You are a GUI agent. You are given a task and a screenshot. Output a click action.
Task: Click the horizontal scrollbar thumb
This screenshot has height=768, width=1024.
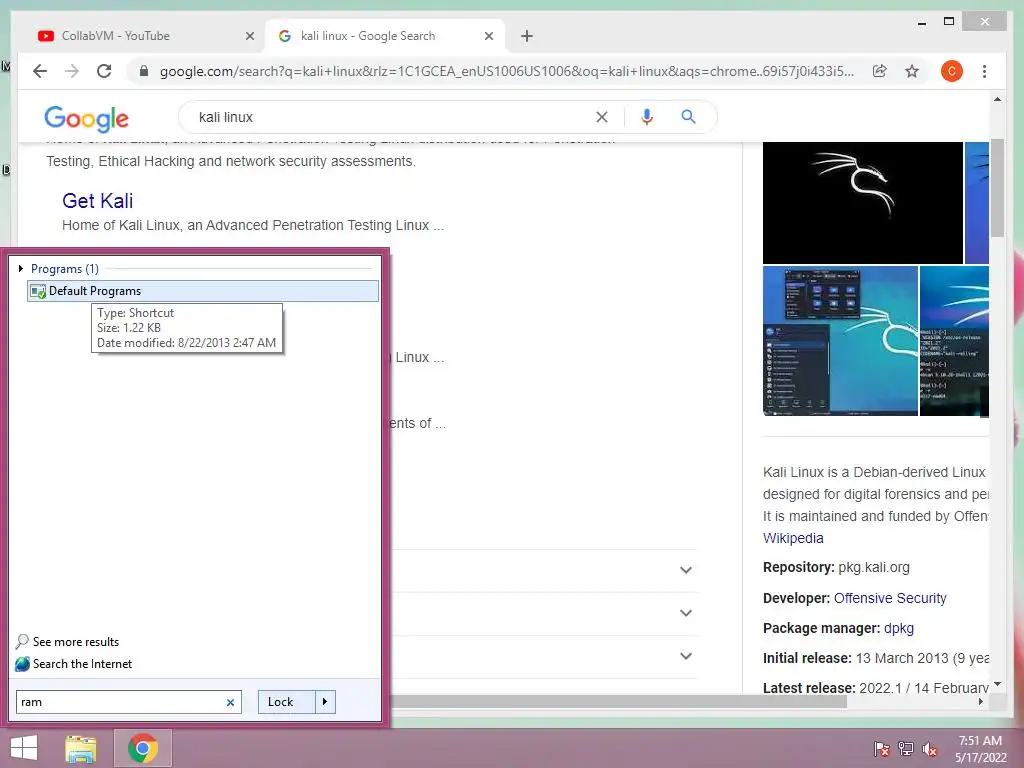tap(618, 701)
